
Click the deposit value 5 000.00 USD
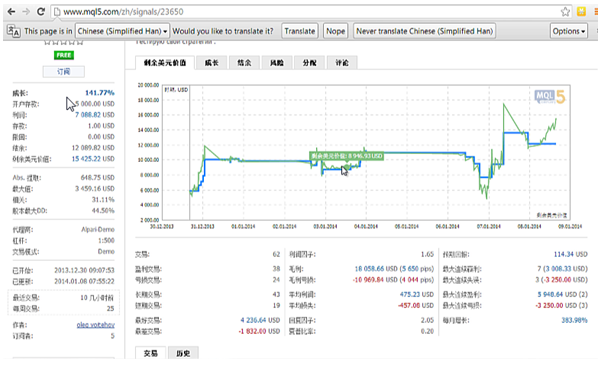tap(95, 104)
